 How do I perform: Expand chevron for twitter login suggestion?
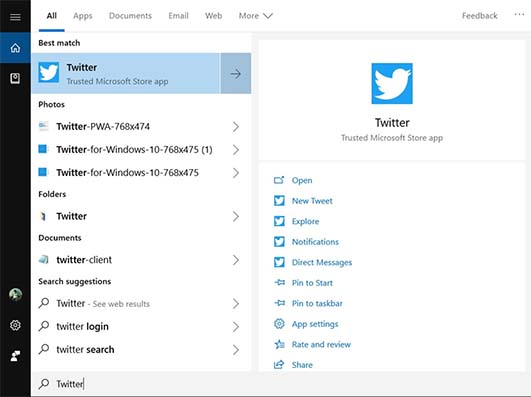point(236,327)
